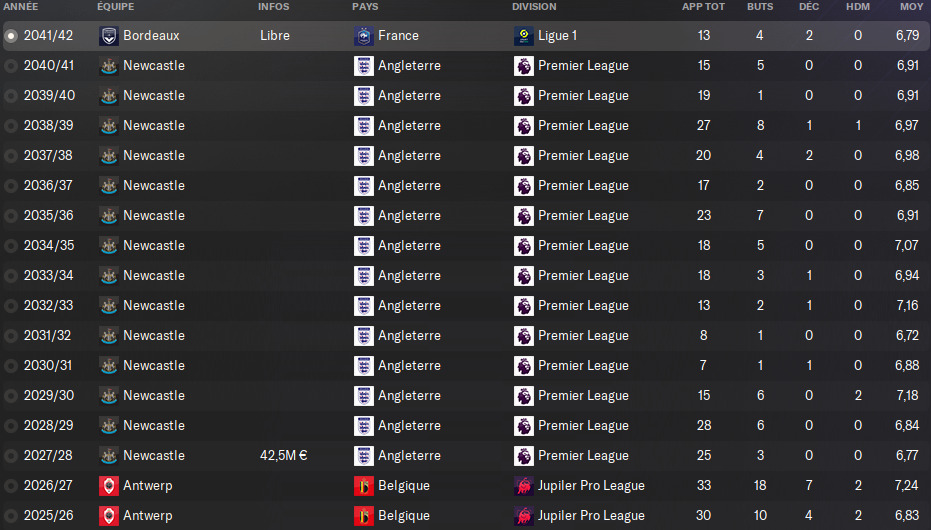931x530 pixels.
Task: Click the Newcastle crest in the 2040/41 row
Action: 109,66
